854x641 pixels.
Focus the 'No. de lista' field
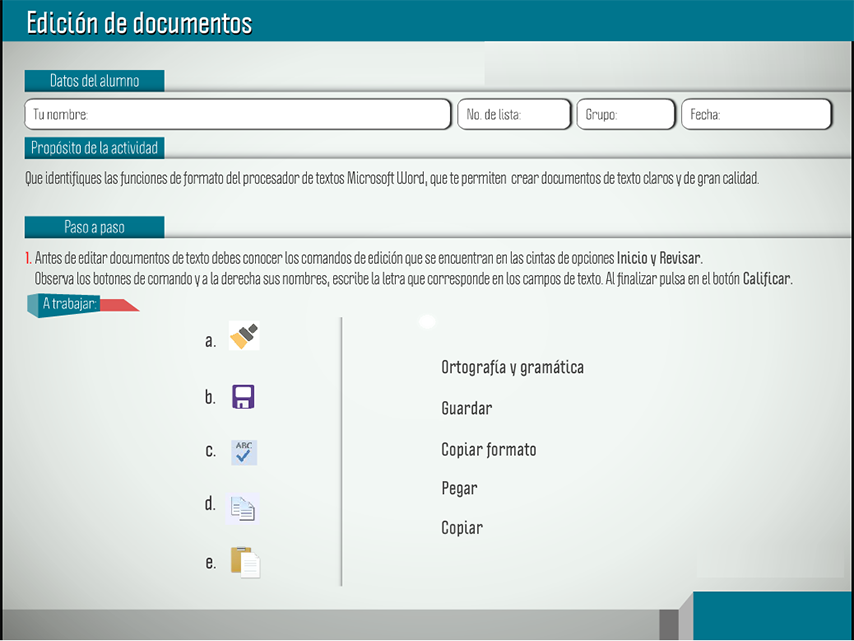click(514, 115)
